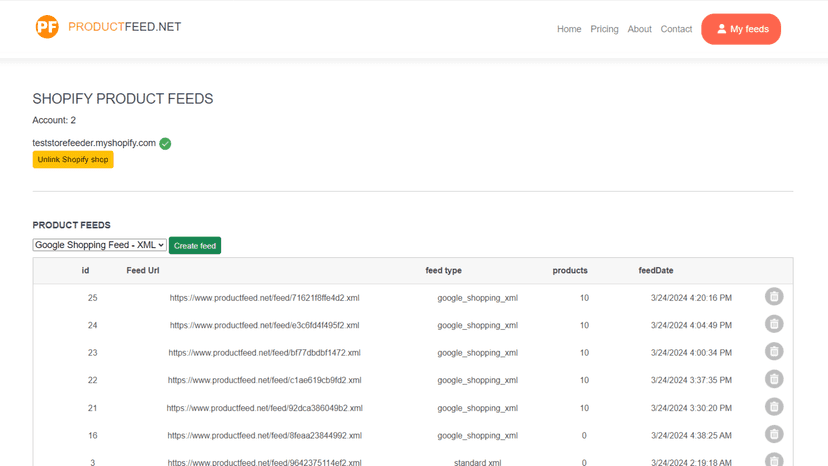Open feed URL ending c1ae619cb9fd2.xml
Screen dimensions: 828x466
click(x=265, y=380)
